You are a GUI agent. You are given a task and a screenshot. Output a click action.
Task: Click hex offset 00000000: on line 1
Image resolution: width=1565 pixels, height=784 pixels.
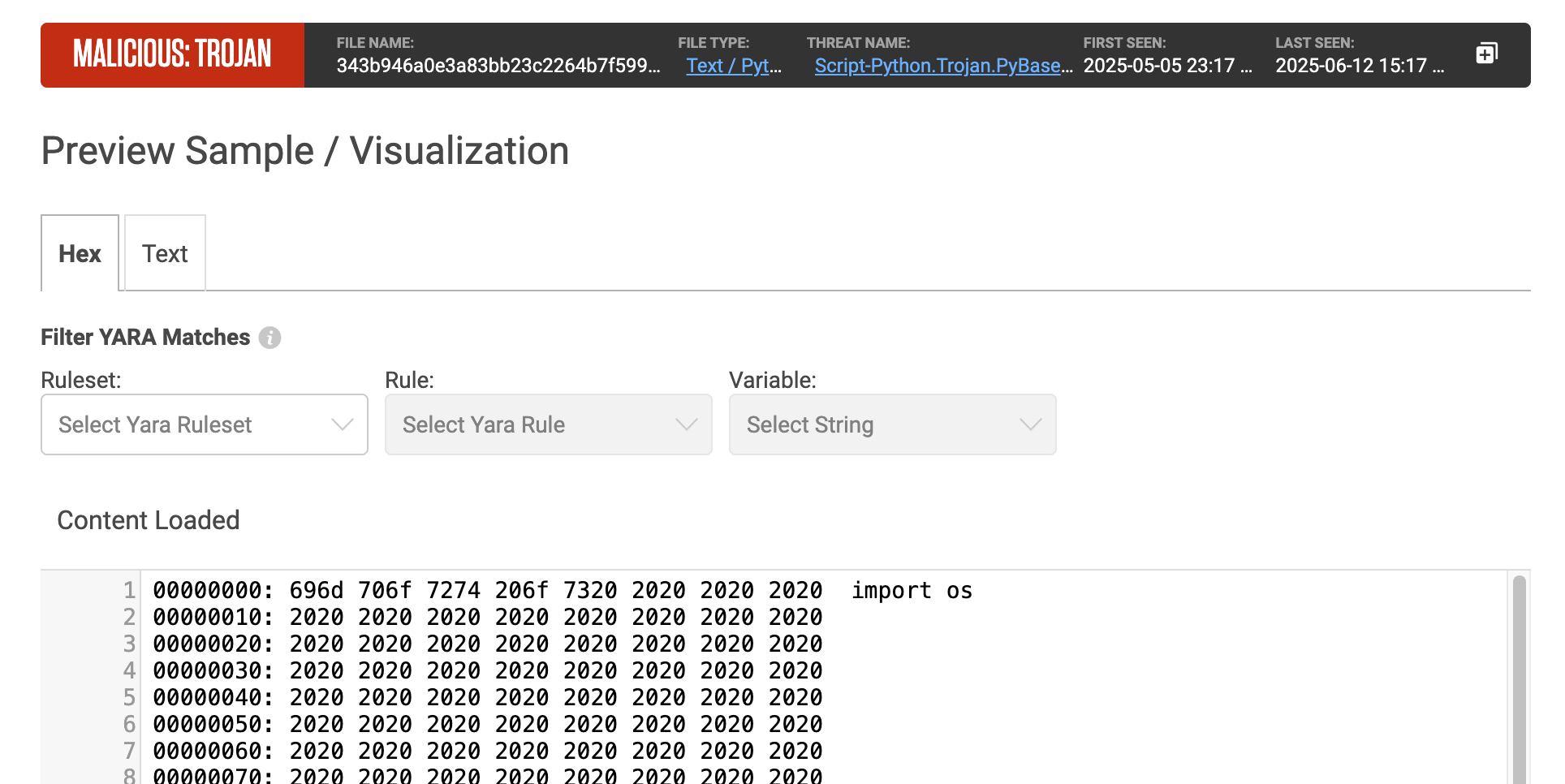tap(213, 590)
